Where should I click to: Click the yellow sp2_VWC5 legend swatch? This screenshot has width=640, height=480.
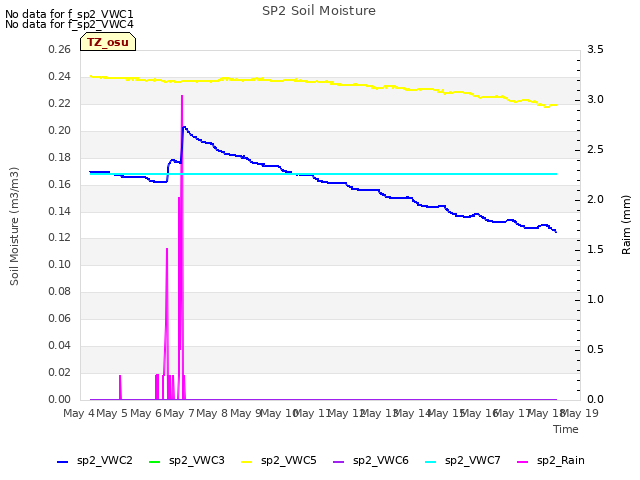pyautogui.click(x=246, y=462)
